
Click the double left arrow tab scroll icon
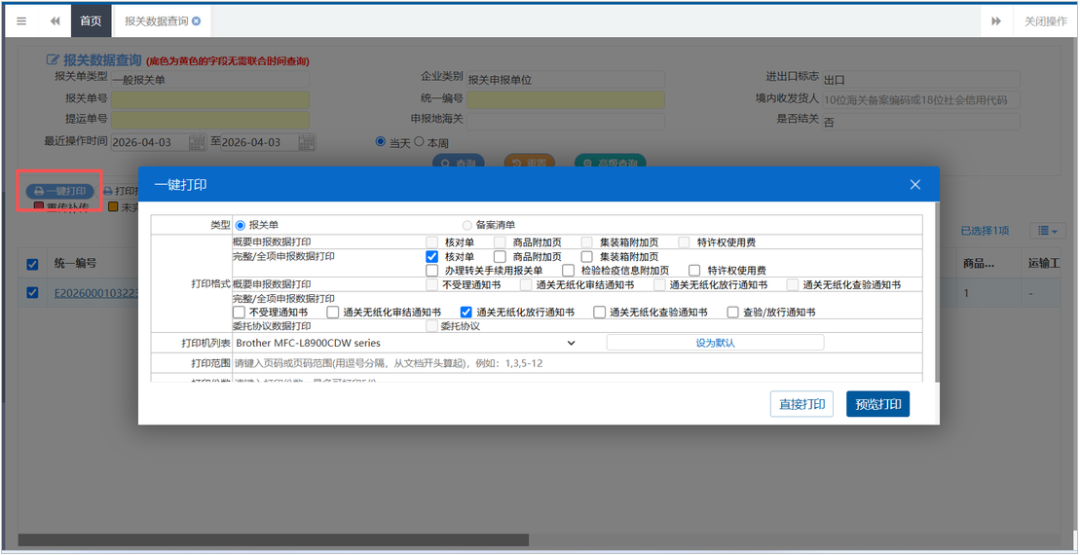coord(55,21)
